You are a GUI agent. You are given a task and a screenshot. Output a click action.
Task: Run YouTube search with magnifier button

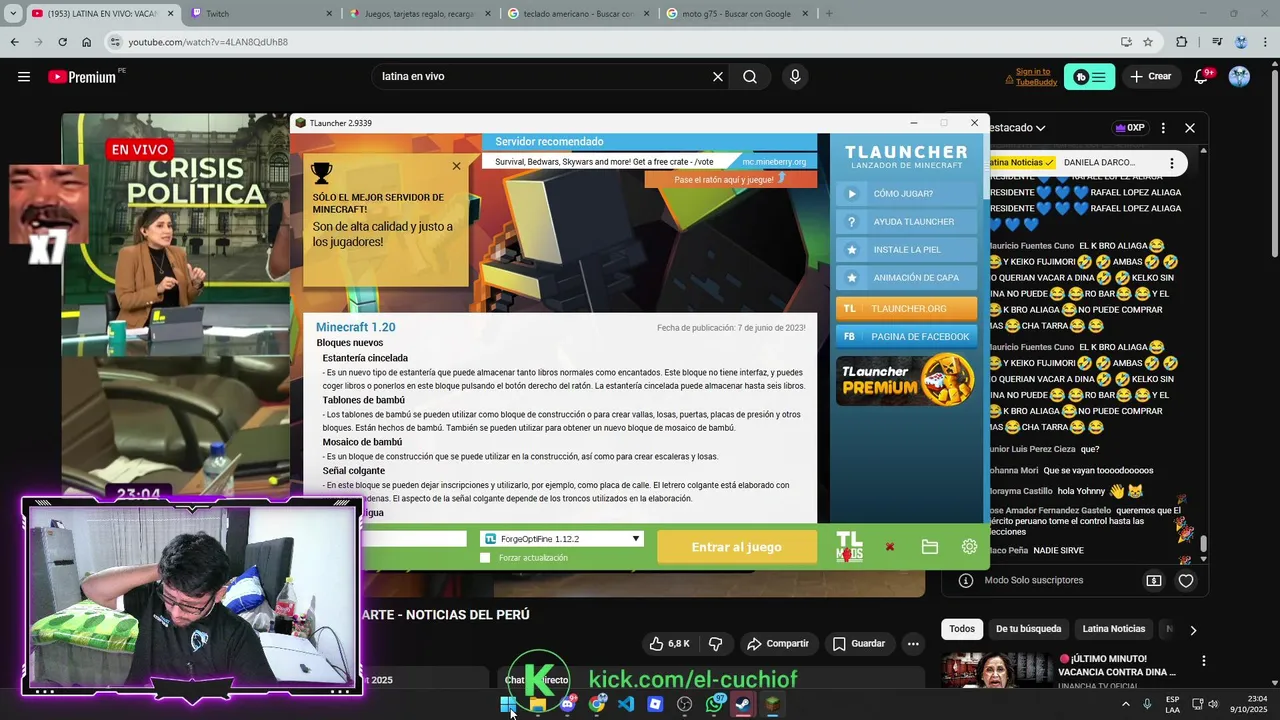coord(750,77)
